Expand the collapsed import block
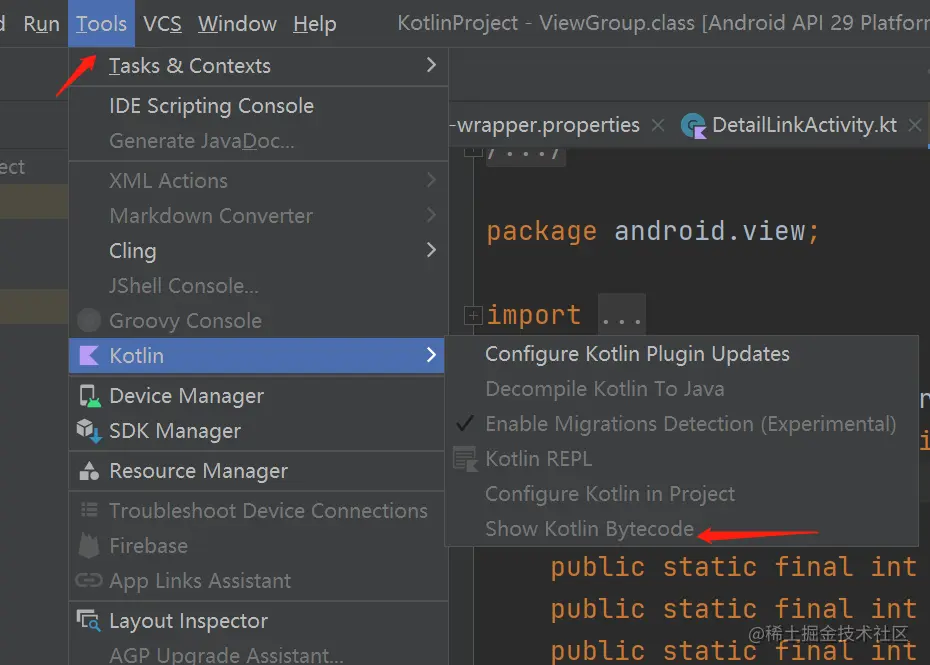Screen dimensions: 930x665 click(x=473, y=316)
